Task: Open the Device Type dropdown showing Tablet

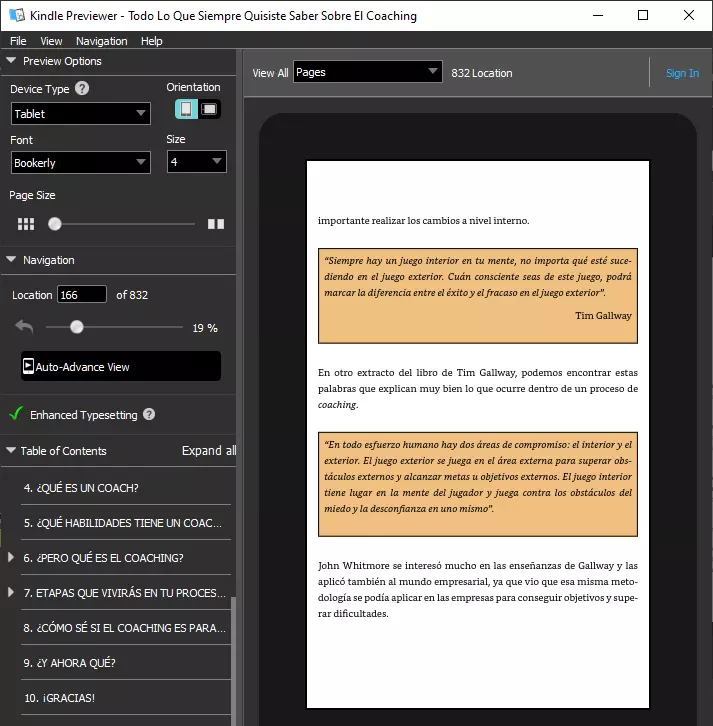Action: pos(81,113)
